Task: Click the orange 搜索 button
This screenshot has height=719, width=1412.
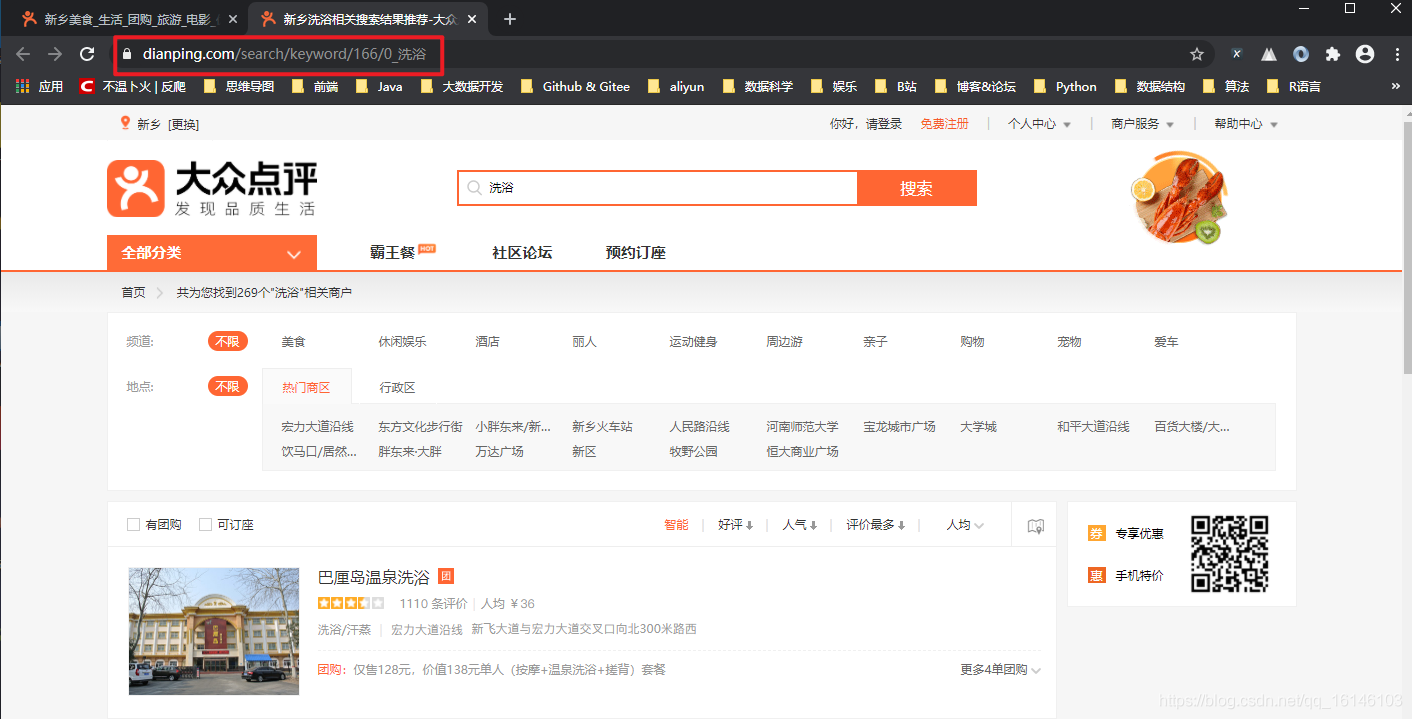Action: [917, 188]
